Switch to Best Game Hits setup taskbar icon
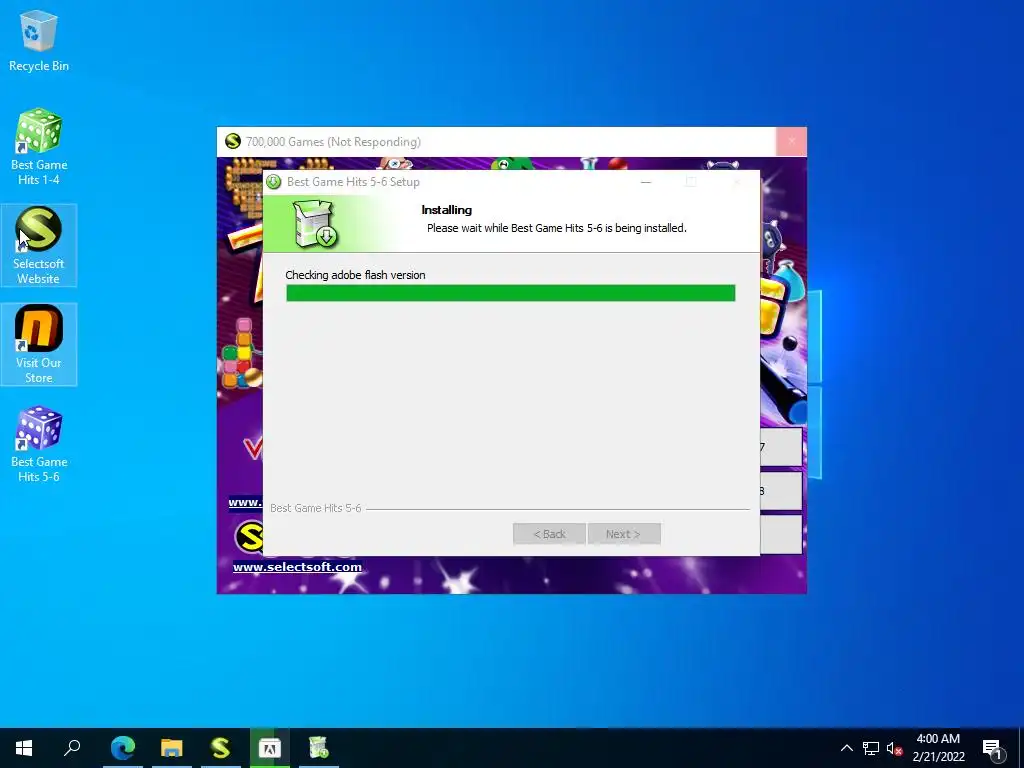1024x768 pixels. (319, 748)
